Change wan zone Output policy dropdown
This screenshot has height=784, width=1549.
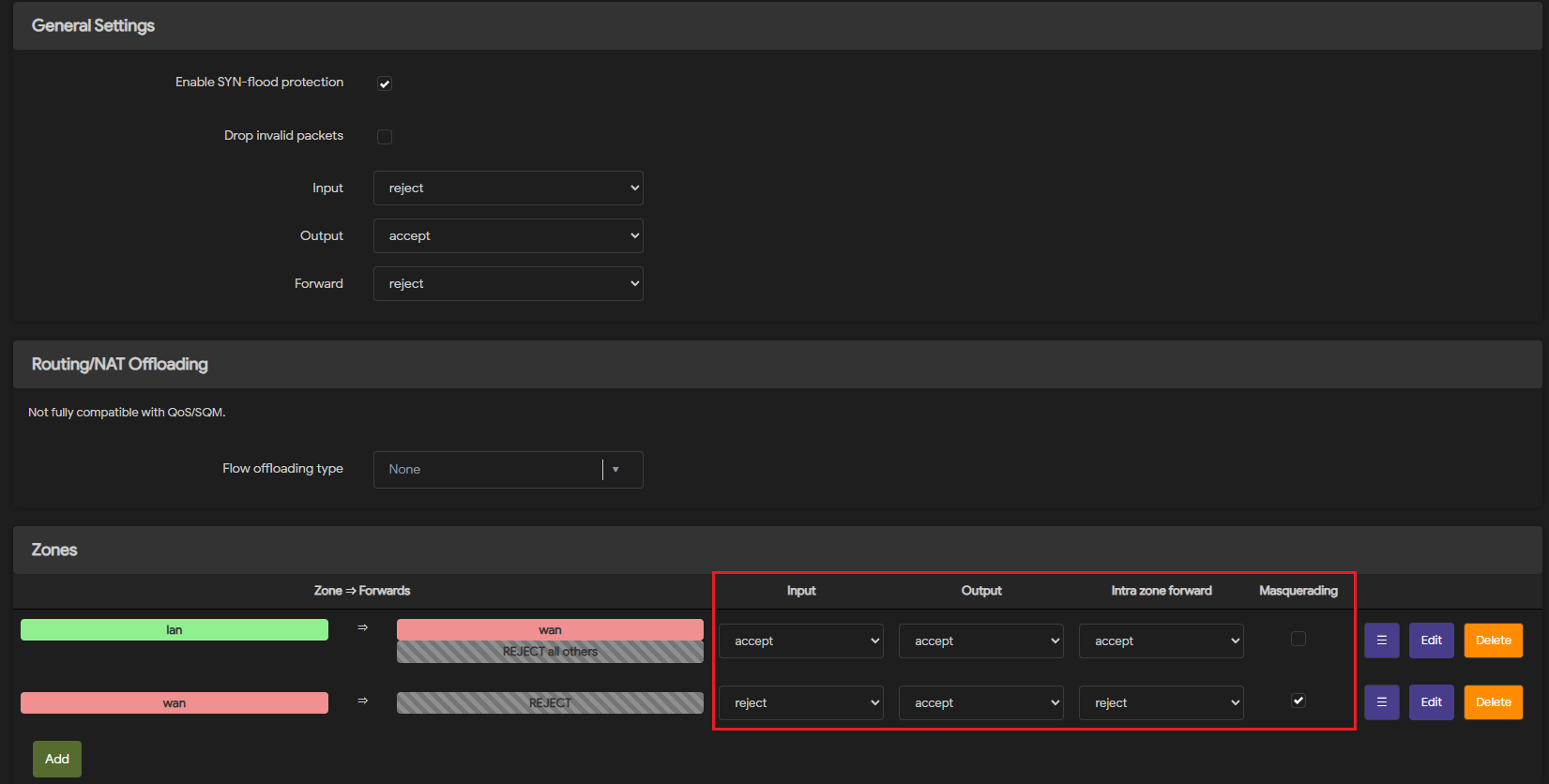(981, 702)
